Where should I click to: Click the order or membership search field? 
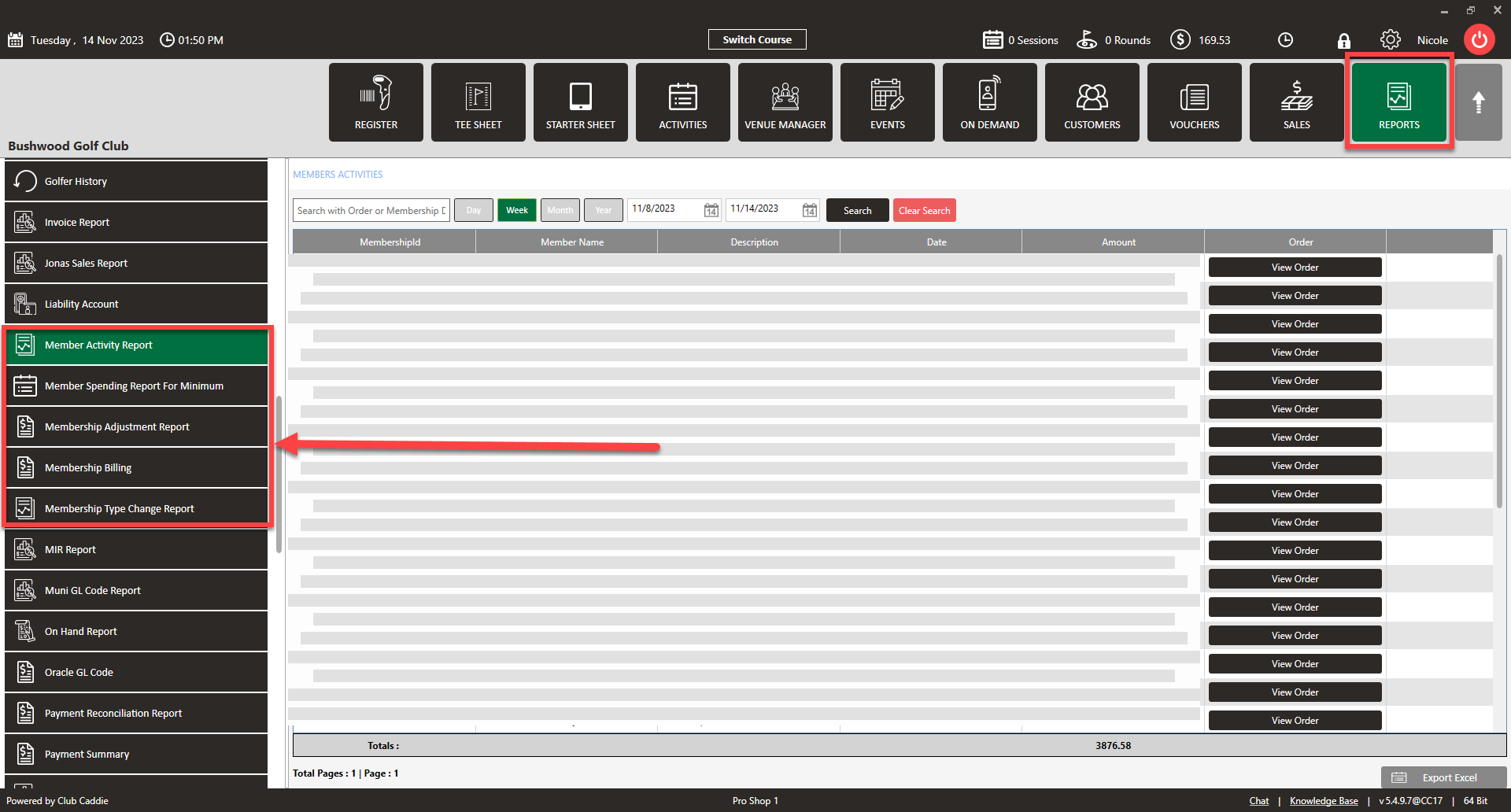(x=371, y=210)
